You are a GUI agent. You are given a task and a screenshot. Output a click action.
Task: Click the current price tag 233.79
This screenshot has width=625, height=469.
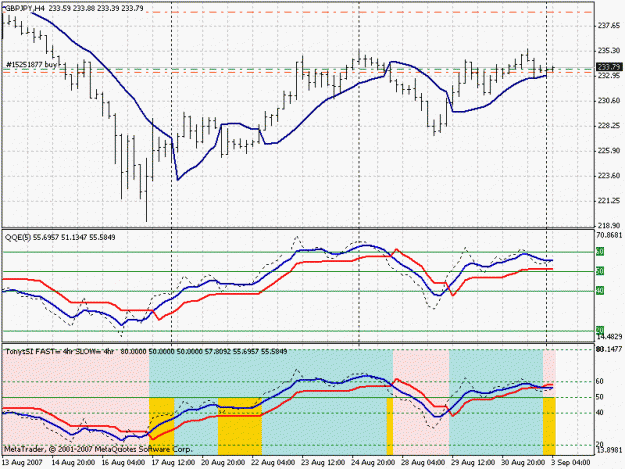tap(609, 67)
